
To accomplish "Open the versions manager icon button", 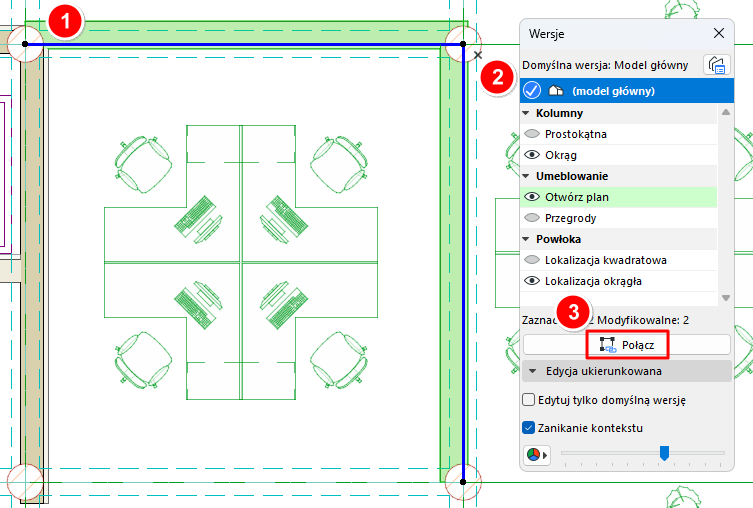I will [x=717, y=65].
